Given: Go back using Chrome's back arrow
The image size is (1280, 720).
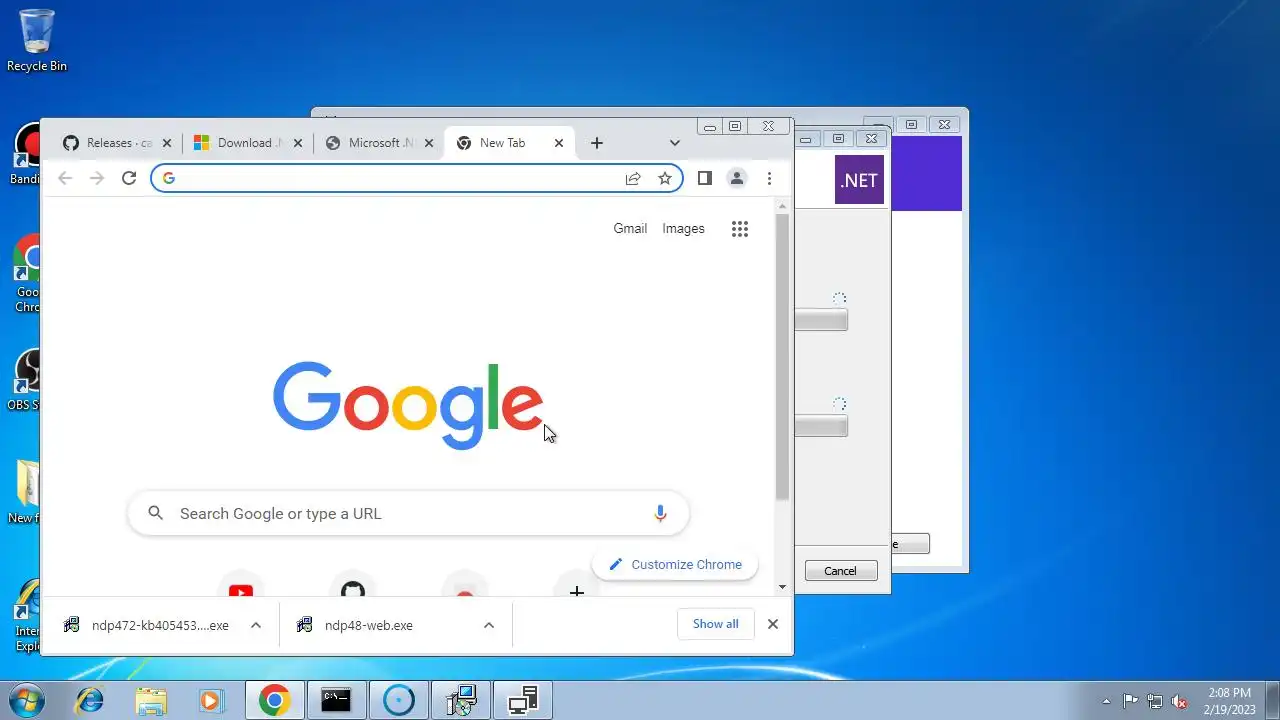Looking at the screenshot, I should [65, 178].
